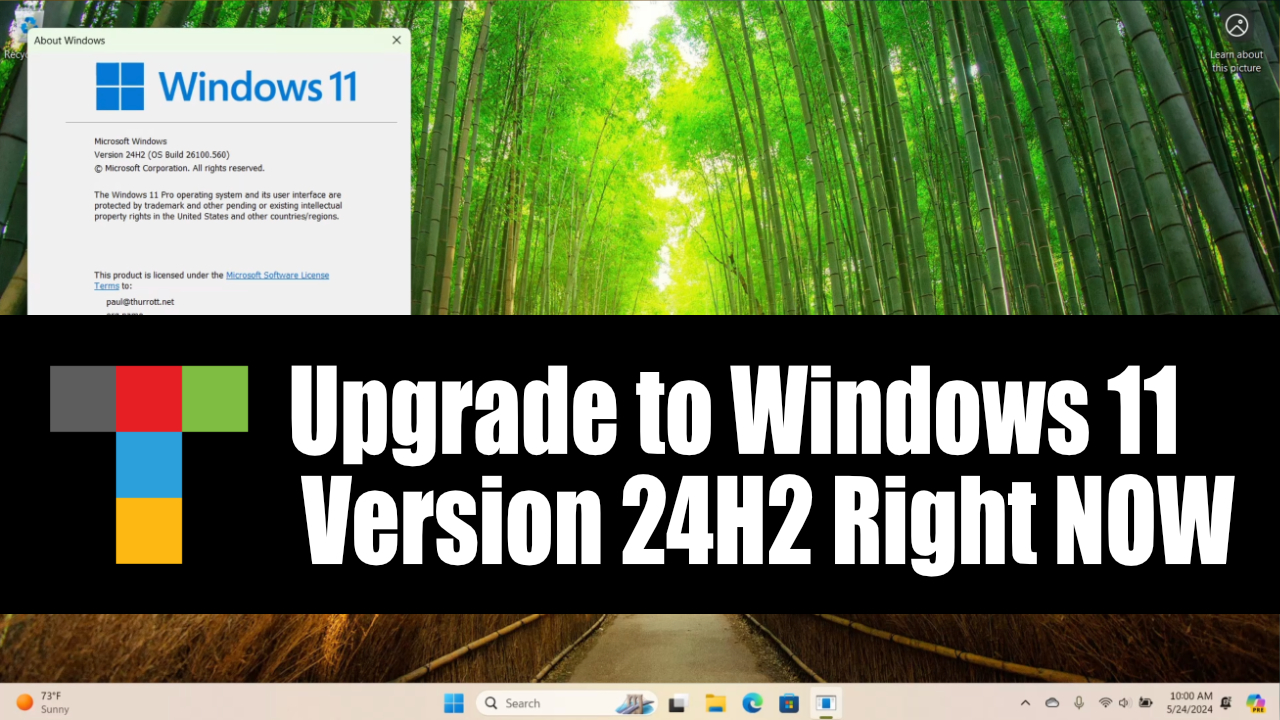The image size is (1280, 720).
Task: Close the About Windows dialog
Action: click(x=397, y=40)
